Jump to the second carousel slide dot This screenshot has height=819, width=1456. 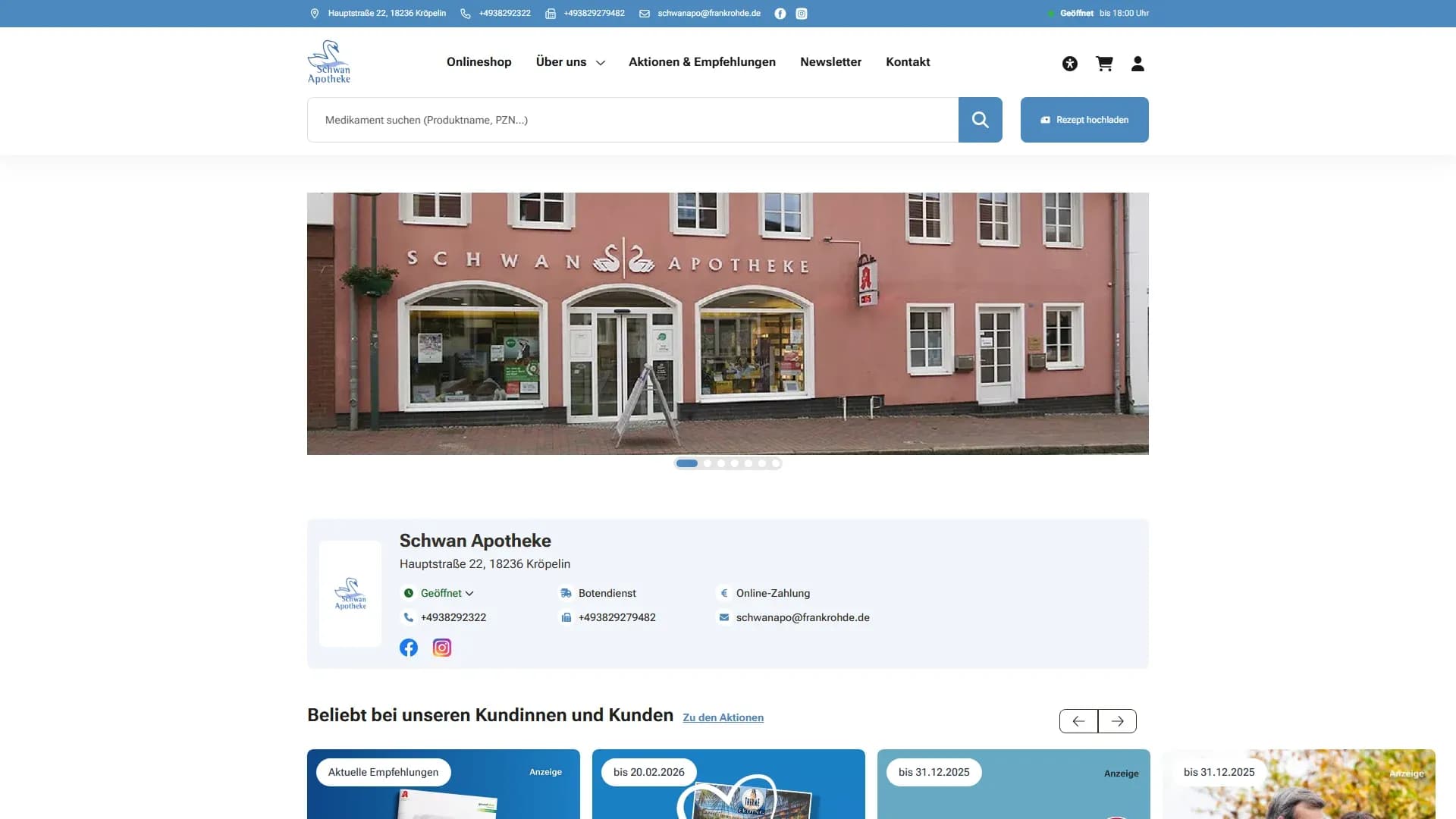[x=707, y=463]
